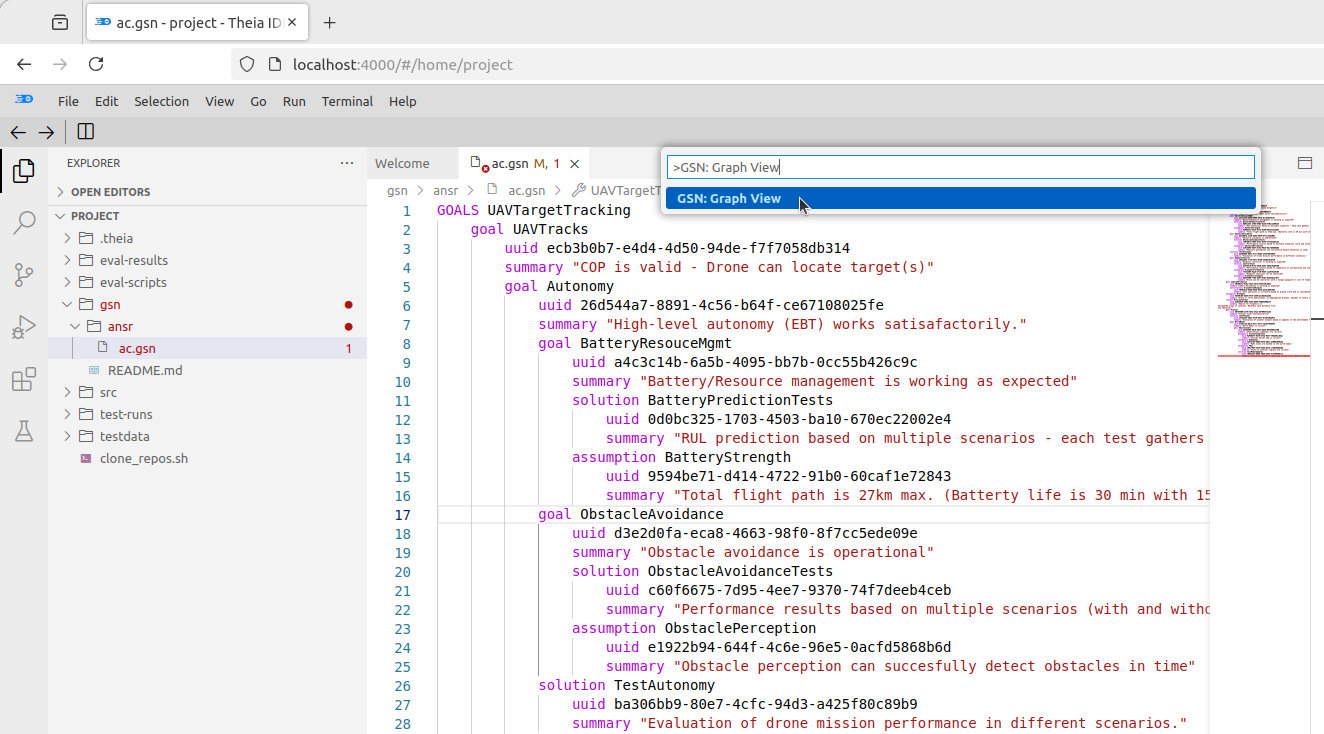Click "solution TestAutonomy" on line 26
This screenshot has width=1324, height=734.
(x=626, y=685)
